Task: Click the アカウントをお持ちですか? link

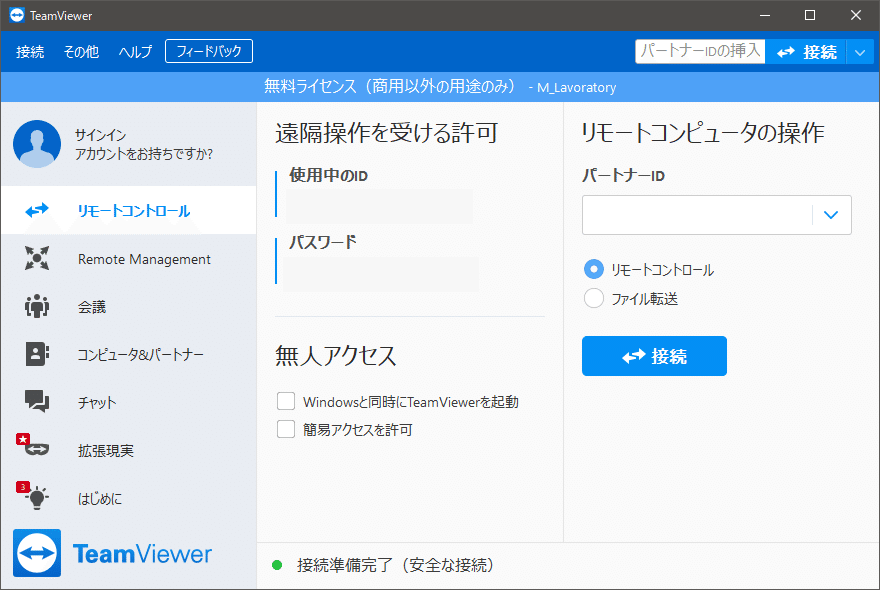Action: click(x=144, y=154)
